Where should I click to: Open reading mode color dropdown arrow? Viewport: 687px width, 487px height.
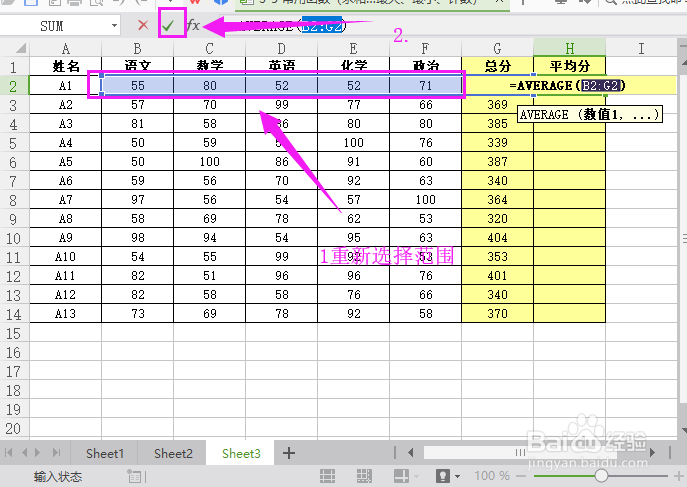point(415,476)
